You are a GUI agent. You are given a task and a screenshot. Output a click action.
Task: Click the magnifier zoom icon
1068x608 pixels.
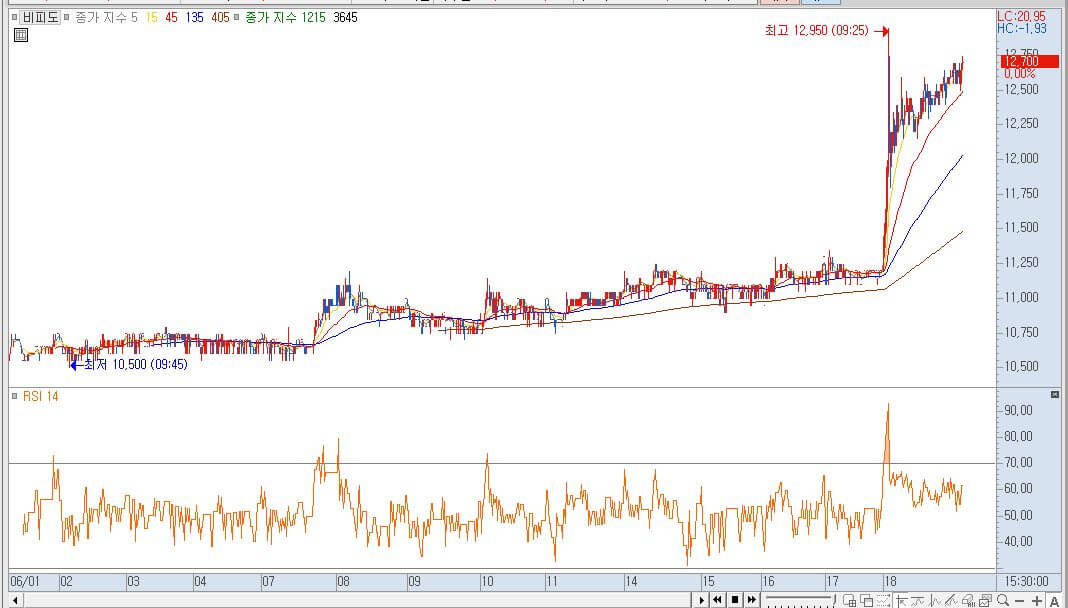pos(1003,600)
